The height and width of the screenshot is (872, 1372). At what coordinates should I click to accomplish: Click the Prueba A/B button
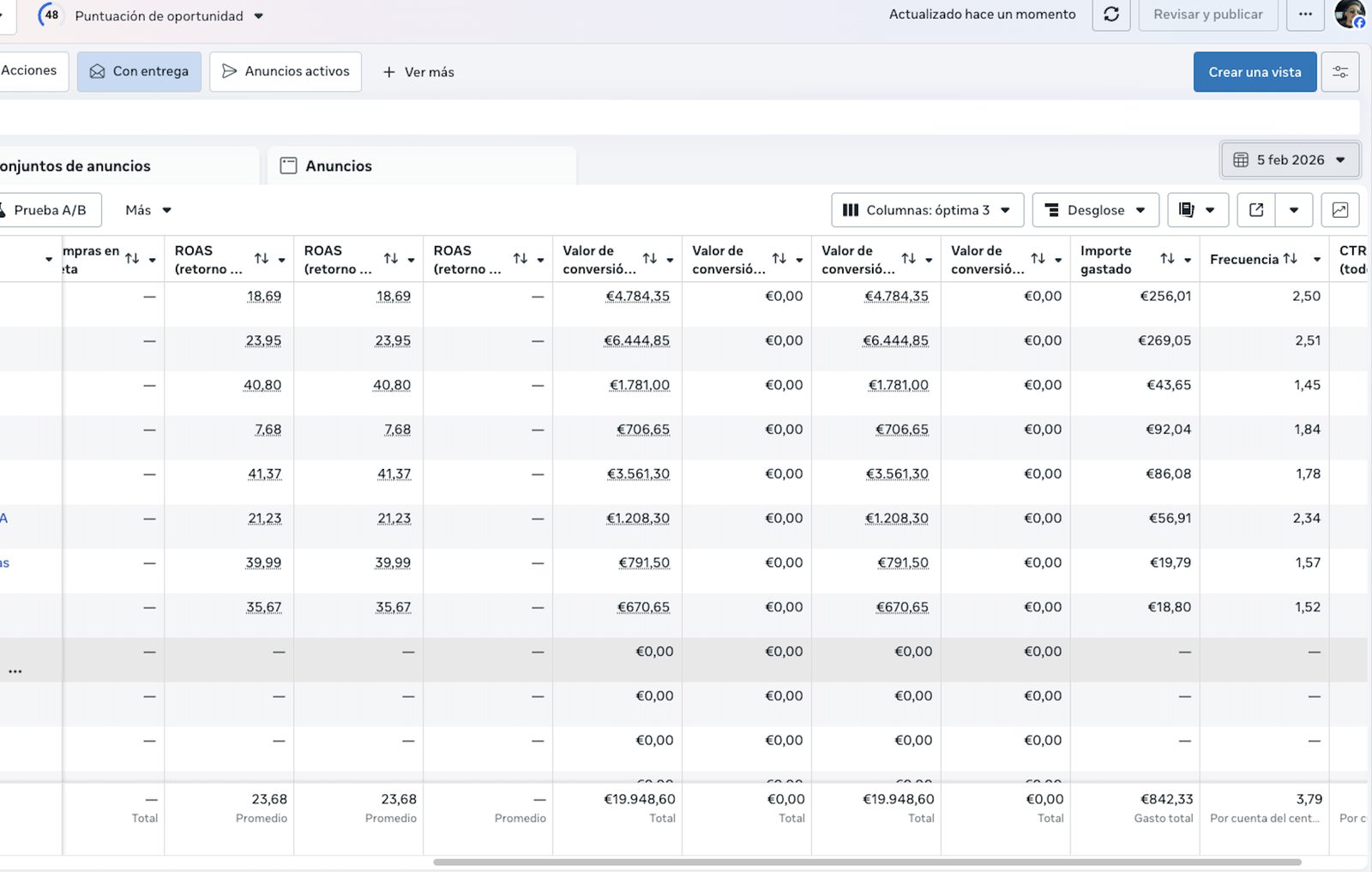(50, 210)
